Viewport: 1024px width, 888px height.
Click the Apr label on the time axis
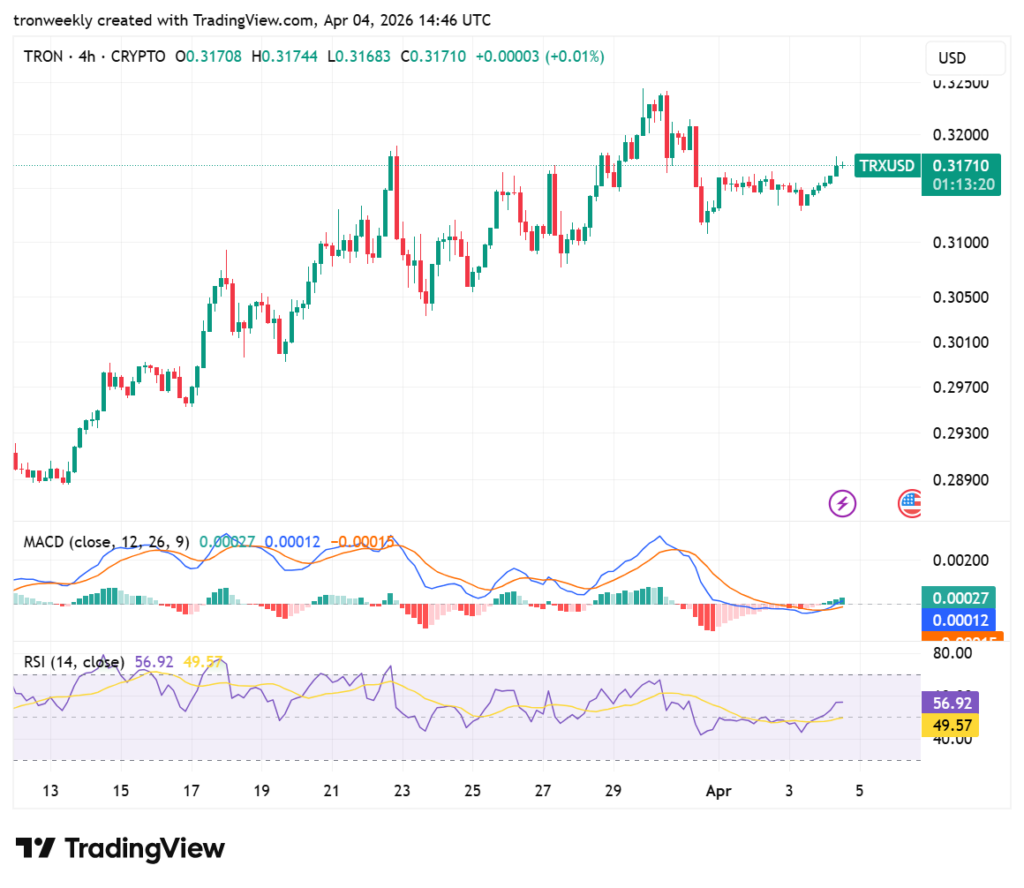point(718,791)
